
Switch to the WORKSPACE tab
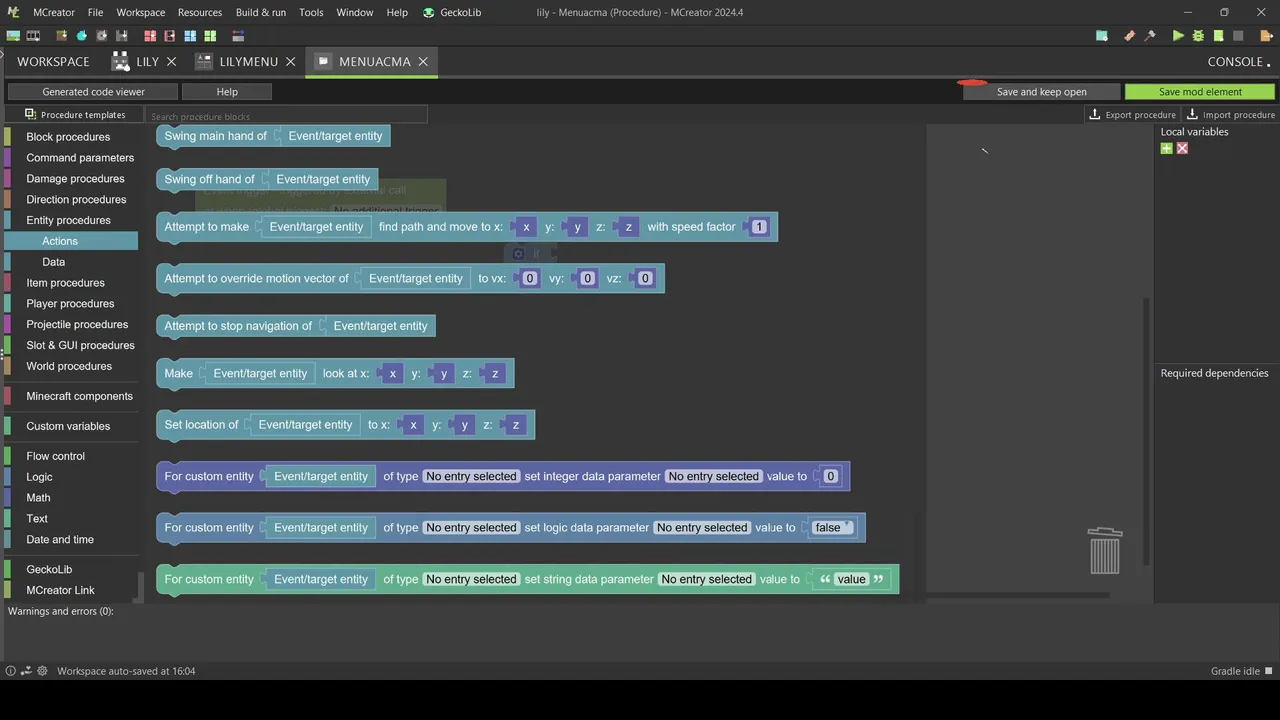(x=53, y=61)
